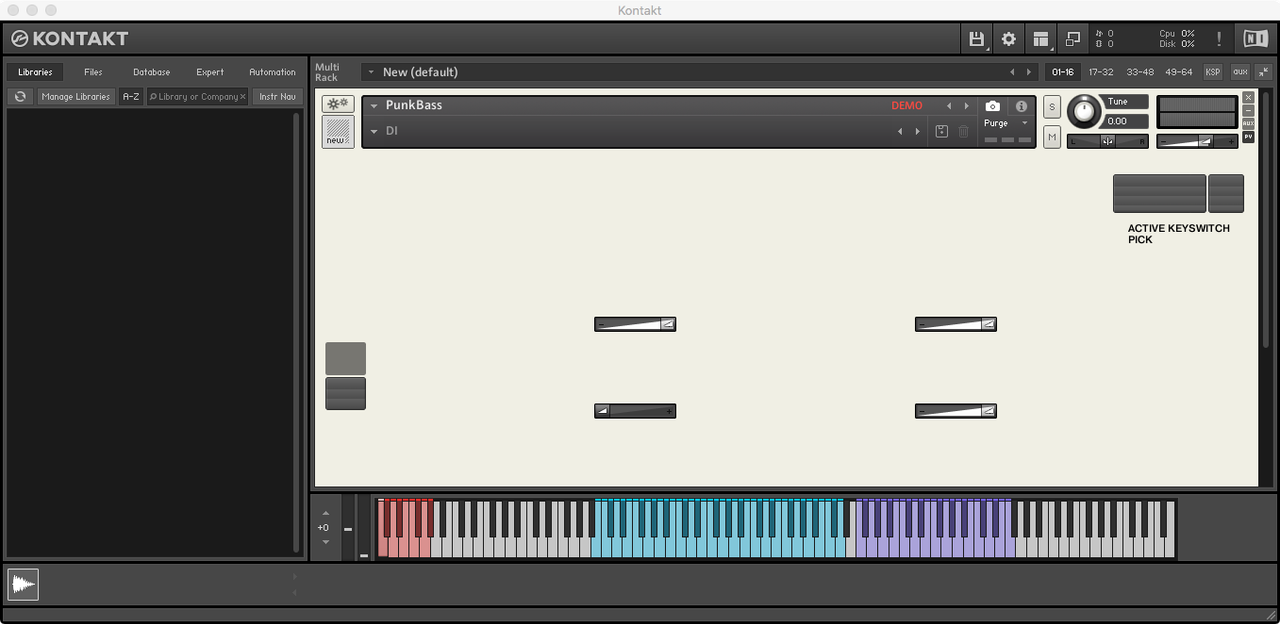Viewport: 1280px width, 624px height.
Task: Open the DI snapshot dropdown arrow
Action: (374, 131)
